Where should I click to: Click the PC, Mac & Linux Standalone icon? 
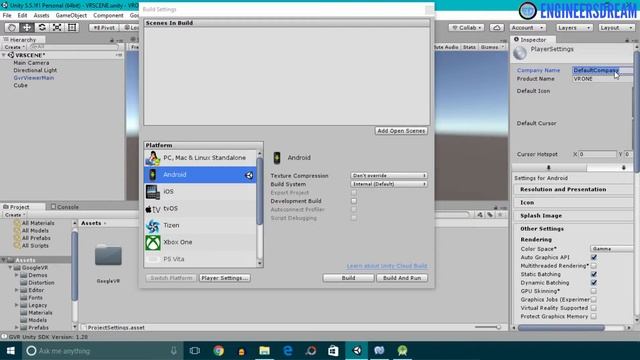point(153,158)
